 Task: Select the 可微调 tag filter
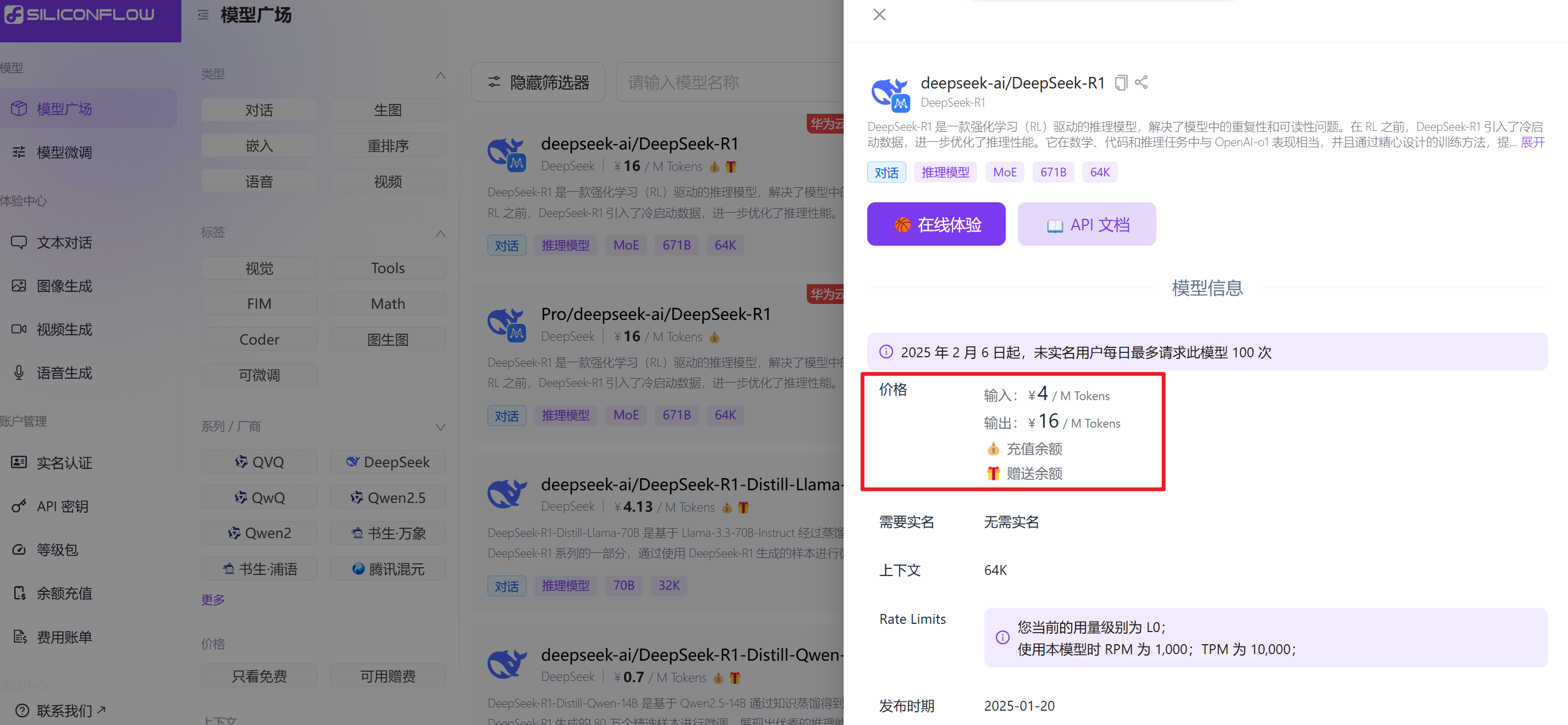(259, 375)
